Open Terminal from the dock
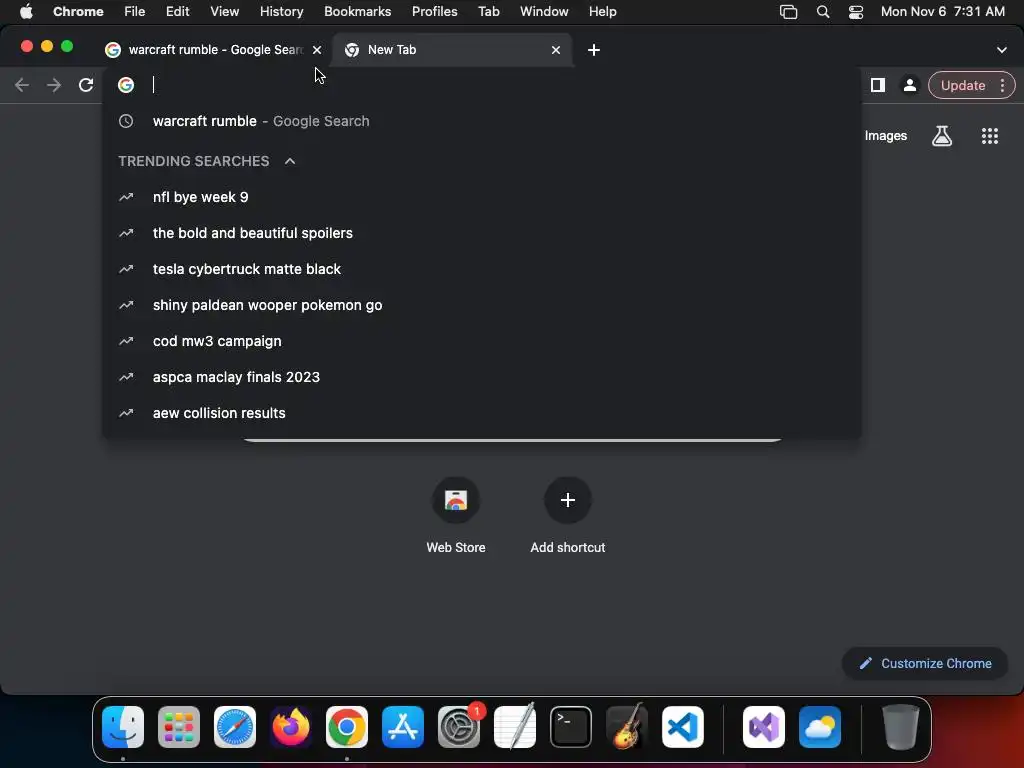Screen dimensions: 1024x768 [571, 727]
